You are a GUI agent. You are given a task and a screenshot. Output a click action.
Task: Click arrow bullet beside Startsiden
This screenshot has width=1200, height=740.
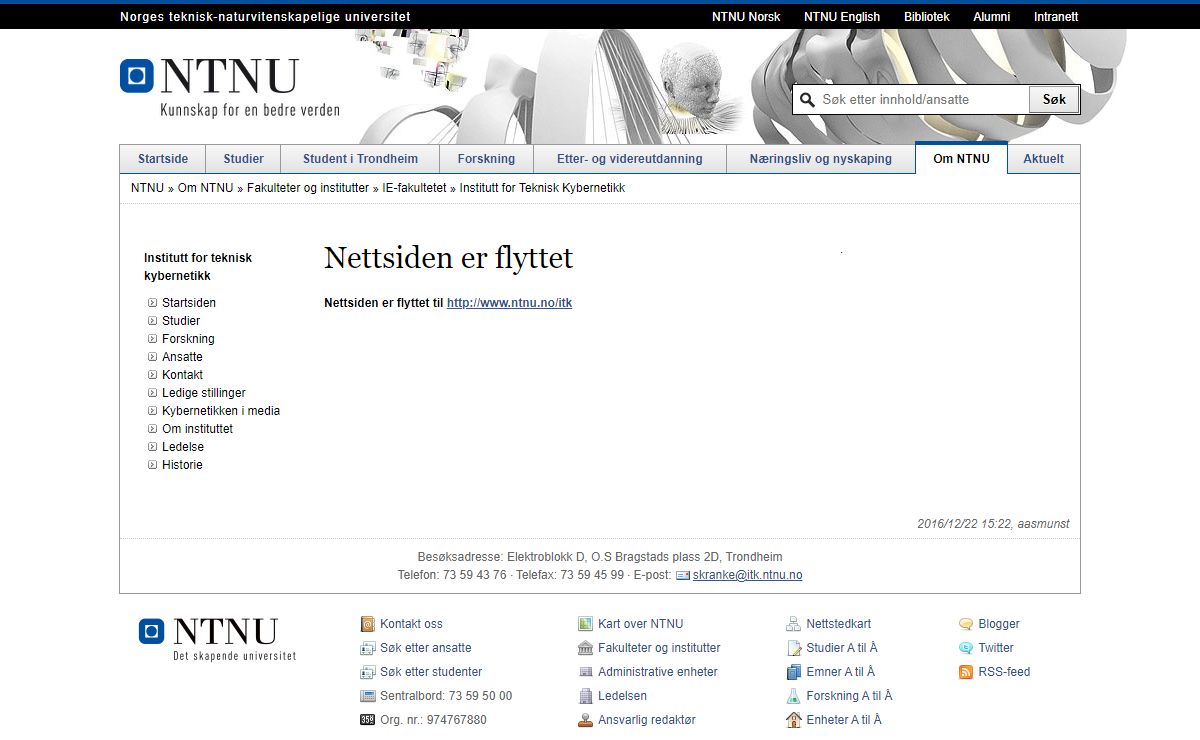coord(152,303)
